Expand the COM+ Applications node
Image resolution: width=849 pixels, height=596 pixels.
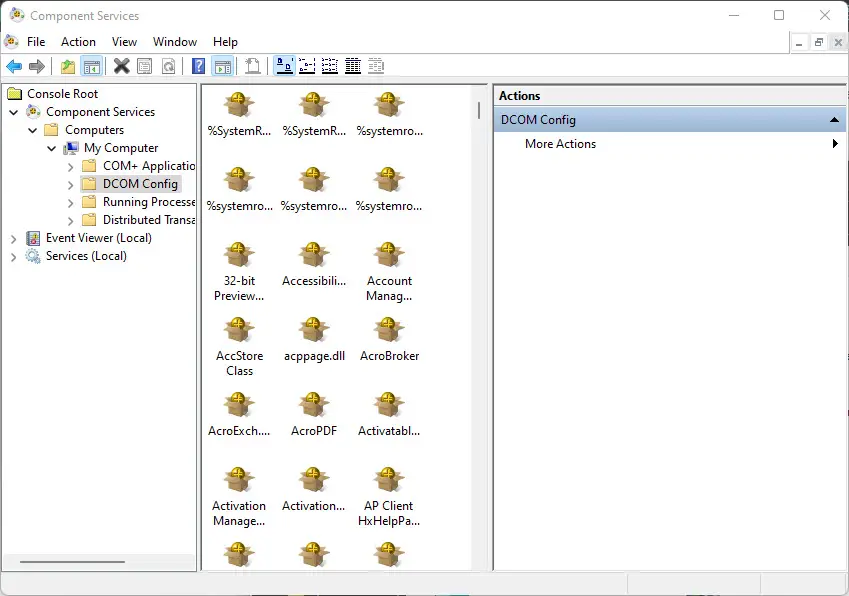click(70, 167)
